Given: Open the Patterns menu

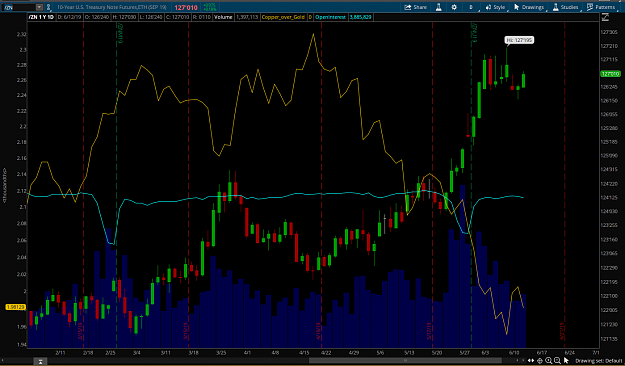Looking at the screenshot, I should [601, 7].
